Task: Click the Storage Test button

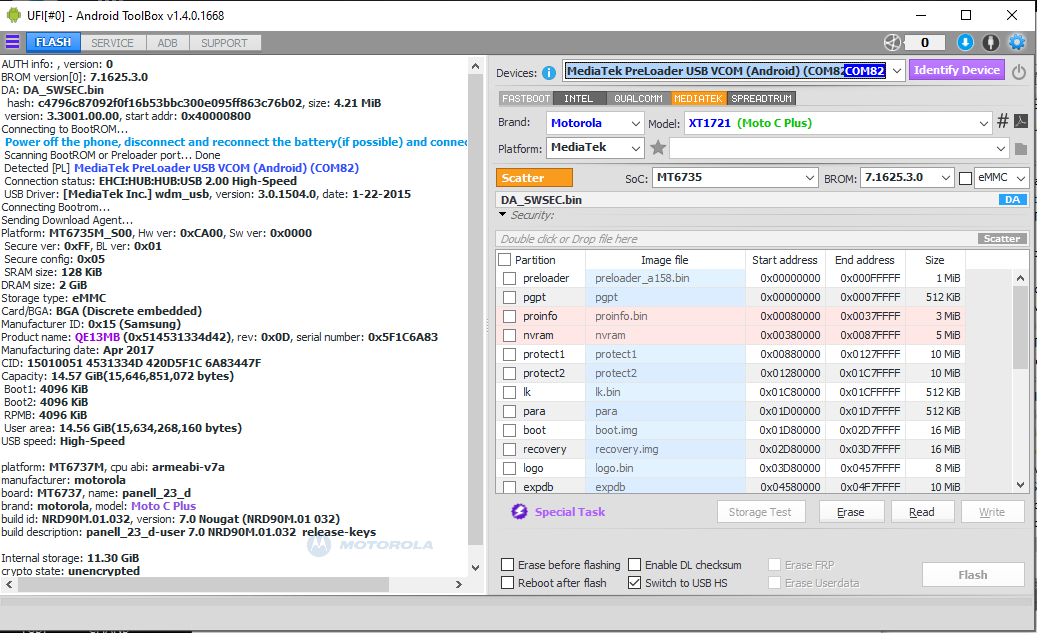Action: click(761, 512)
